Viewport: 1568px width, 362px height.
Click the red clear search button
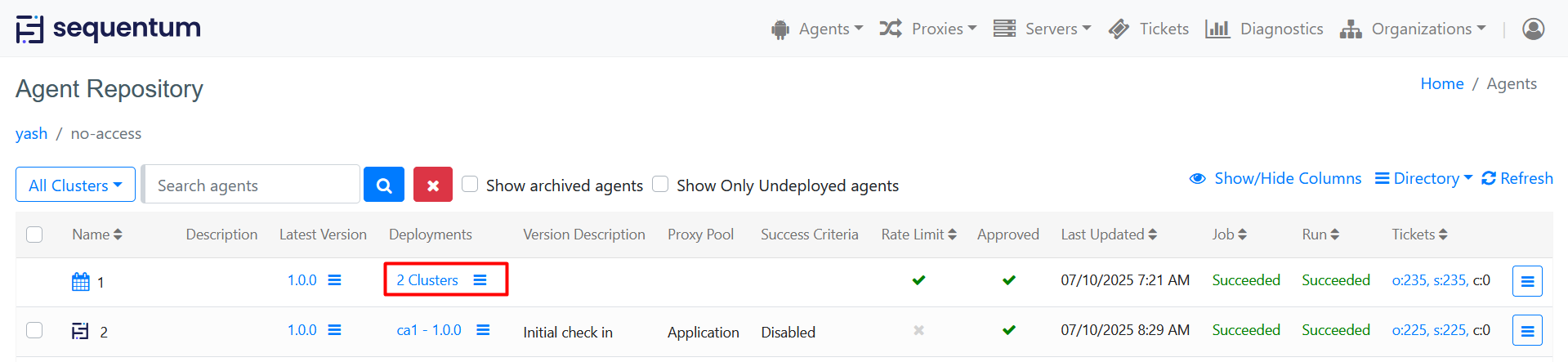[x=433, y=185]
